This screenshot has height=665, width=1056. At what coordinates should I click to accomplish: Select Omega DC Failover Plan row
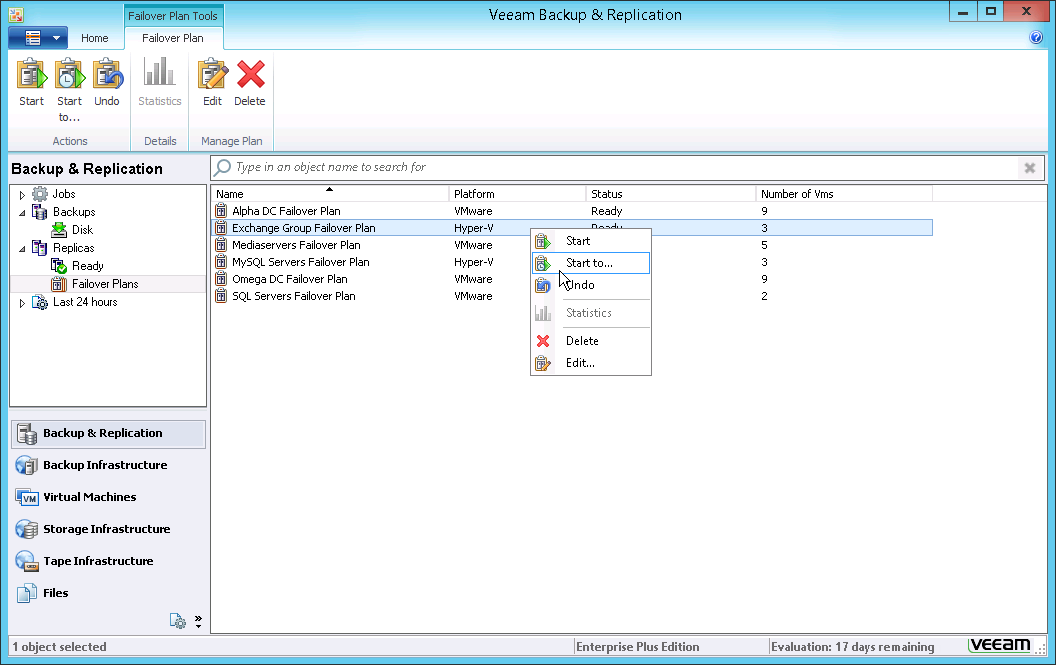click(x=572, y=279)
